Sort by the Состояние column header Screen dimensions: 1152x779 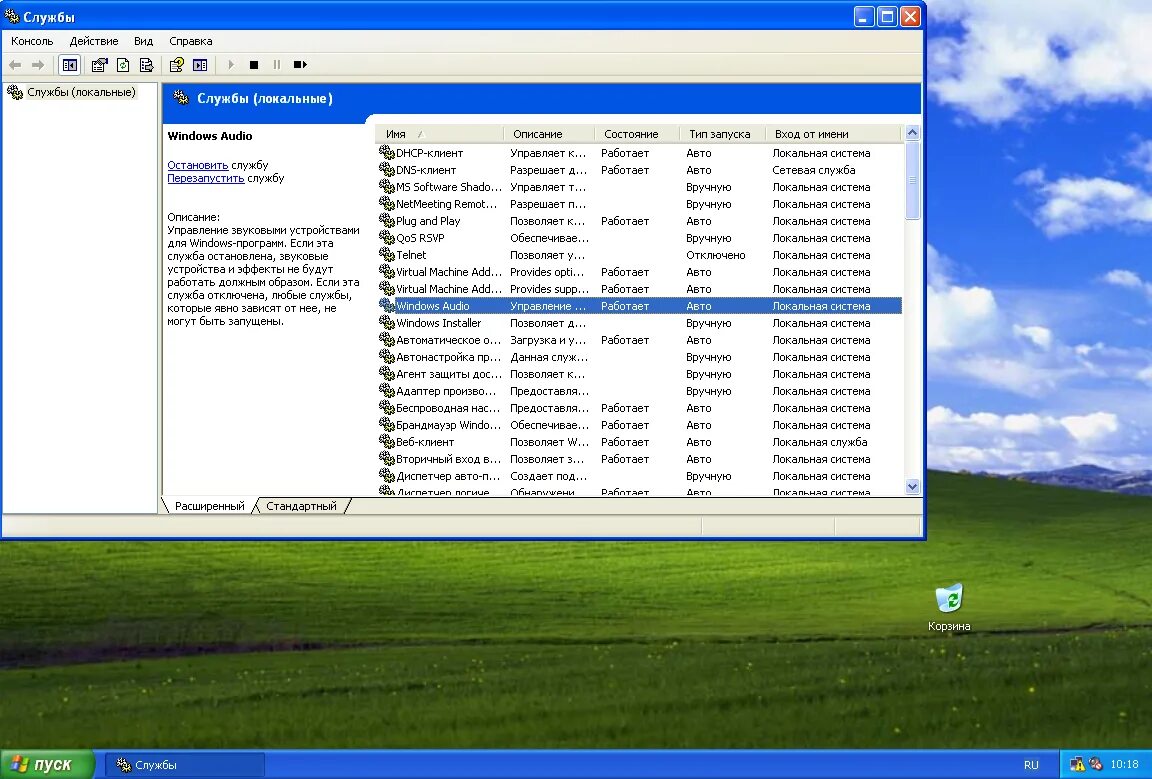pyautogui.click(x=636, y=134)
